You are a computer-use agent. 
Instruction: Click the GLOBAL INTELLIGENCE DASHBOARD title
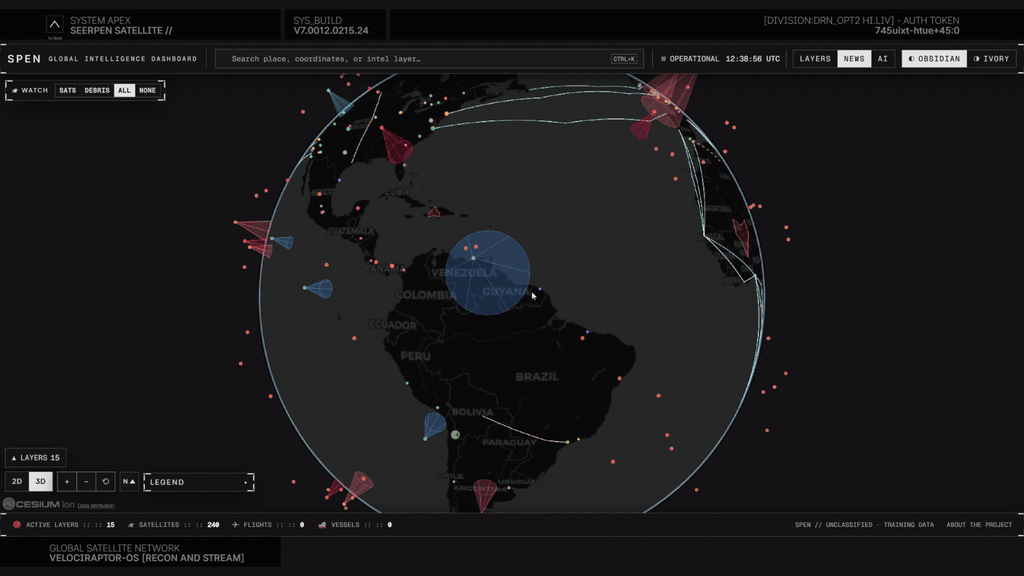123,59
